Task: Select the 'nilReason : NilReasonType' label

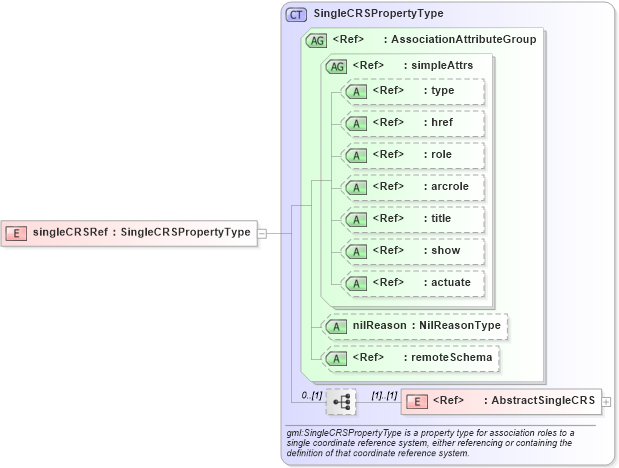Action: (x=427, y=325)
